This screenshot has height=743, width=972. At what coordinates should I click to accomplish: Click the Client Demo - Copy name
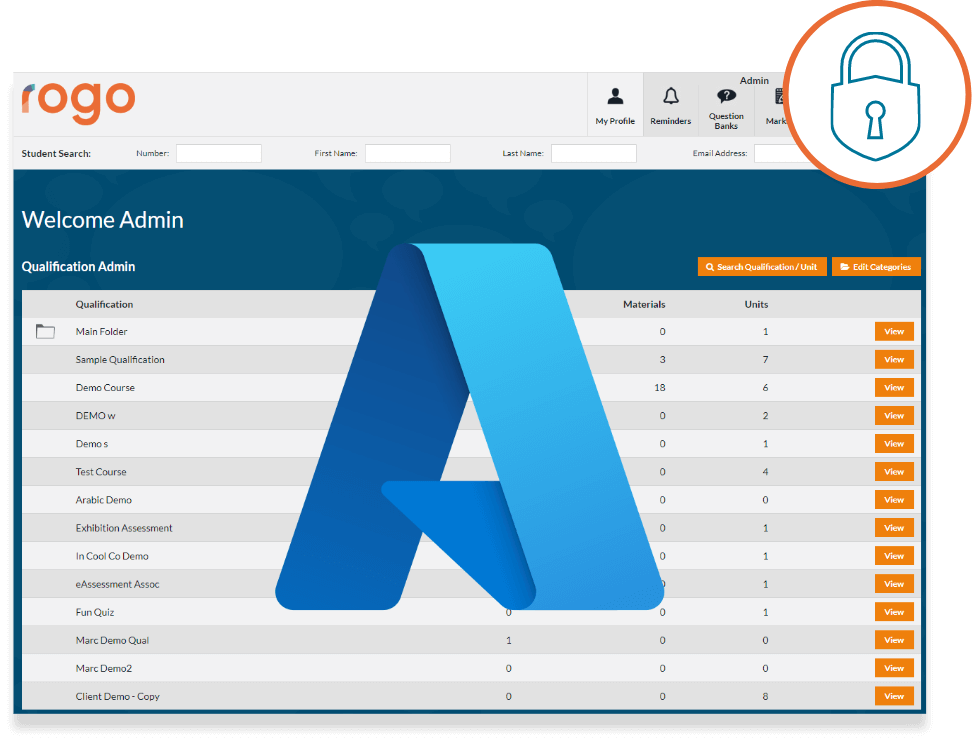coord(118,696)
